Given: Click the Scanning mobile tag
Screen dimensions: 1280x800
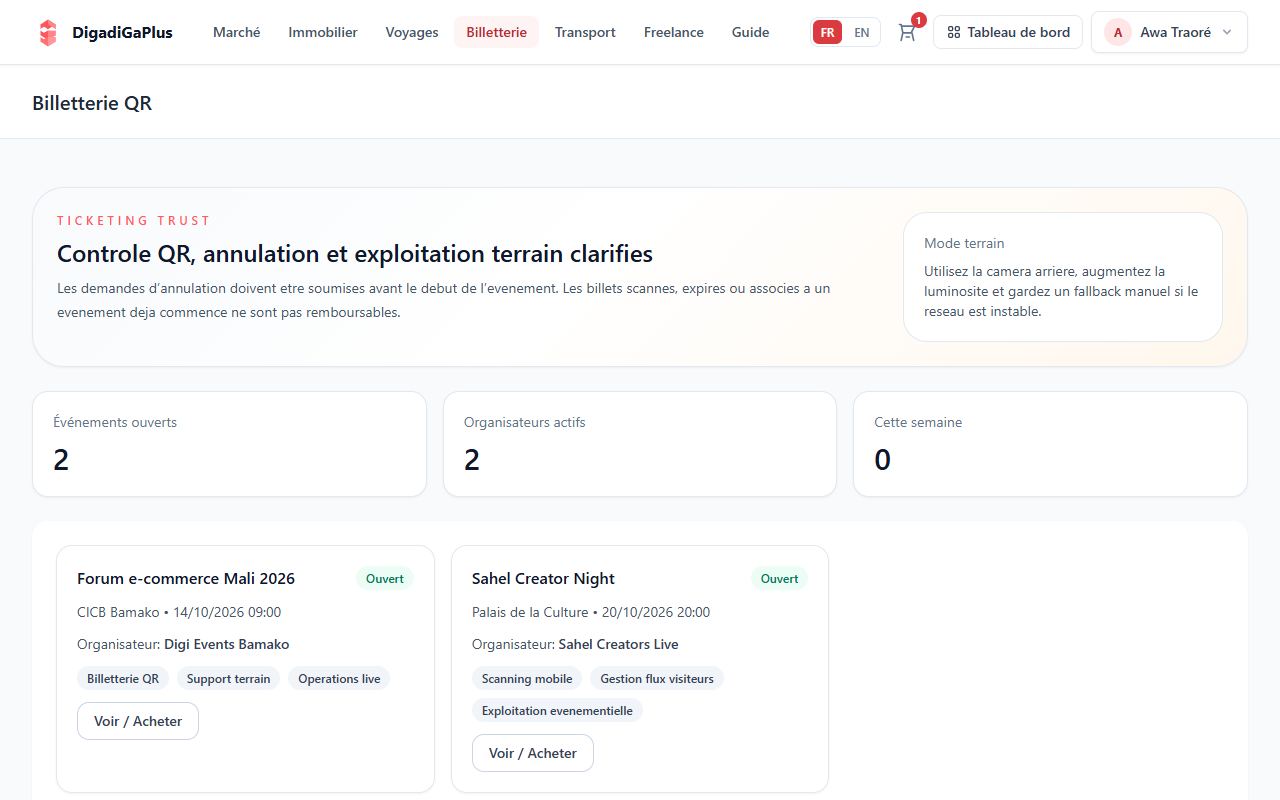Looking at the screenshot, I should (527, 678).
